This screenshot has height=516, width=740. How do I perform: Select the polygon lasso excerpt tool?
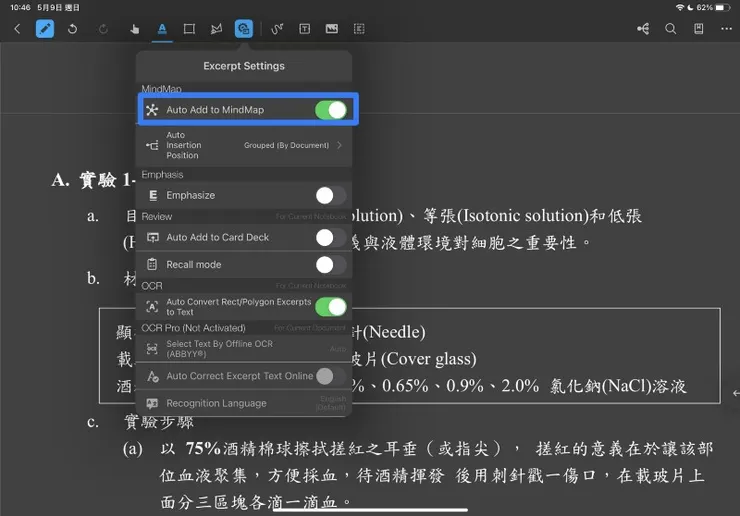coord(216,29)
